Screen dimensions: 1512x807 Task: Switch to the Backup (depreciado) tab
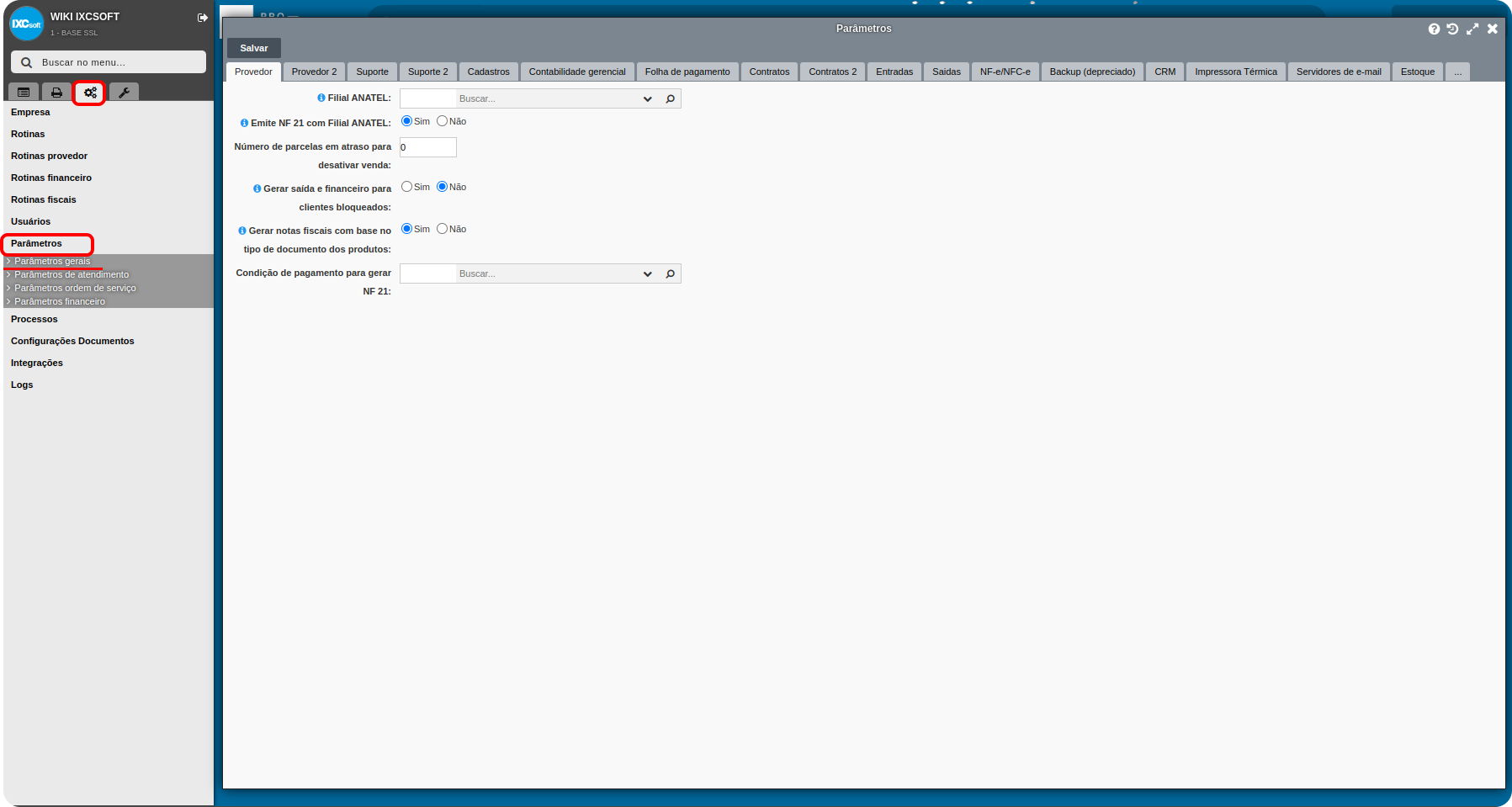coord(1092,72)
